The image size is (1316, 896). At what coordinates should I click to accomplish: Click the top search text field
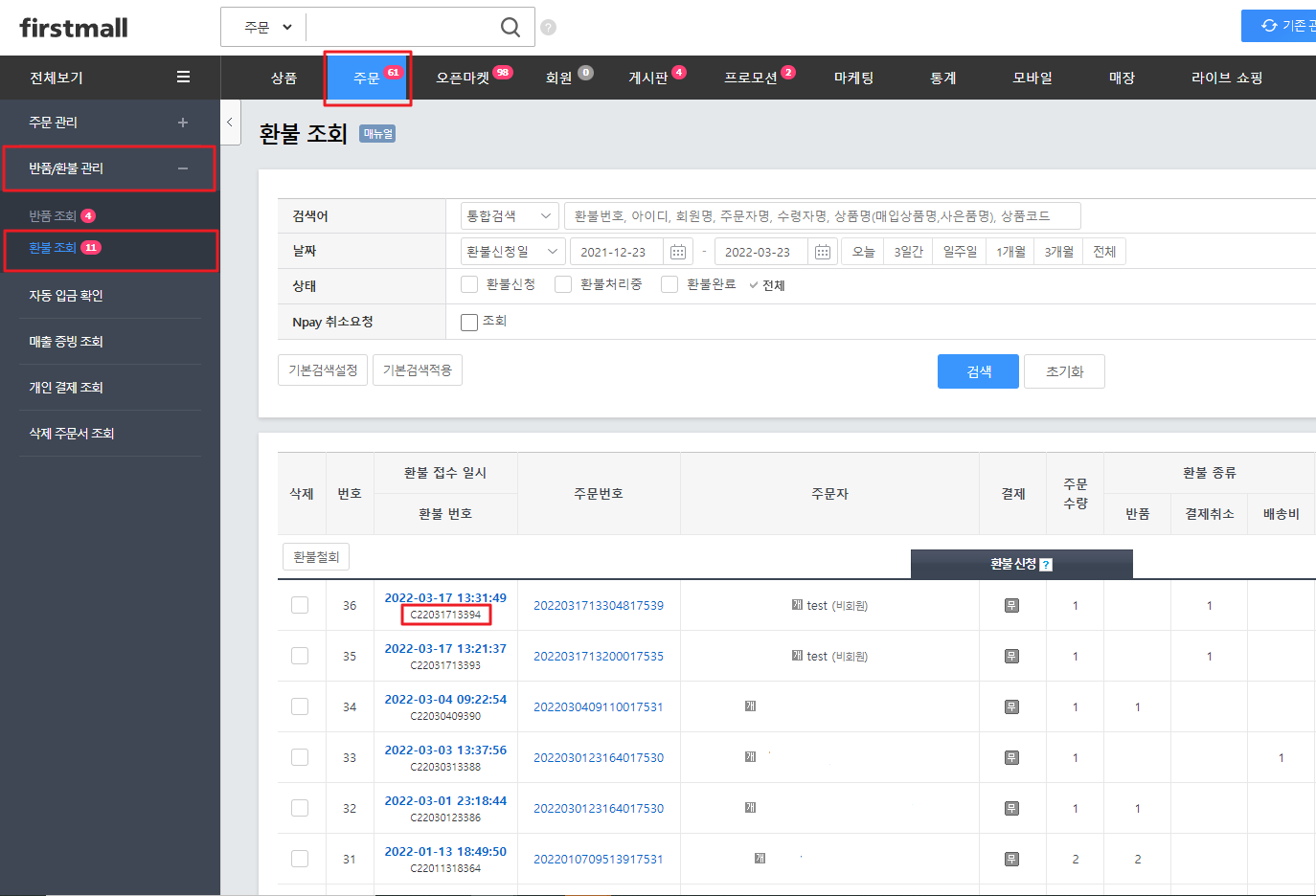[400, 27]
